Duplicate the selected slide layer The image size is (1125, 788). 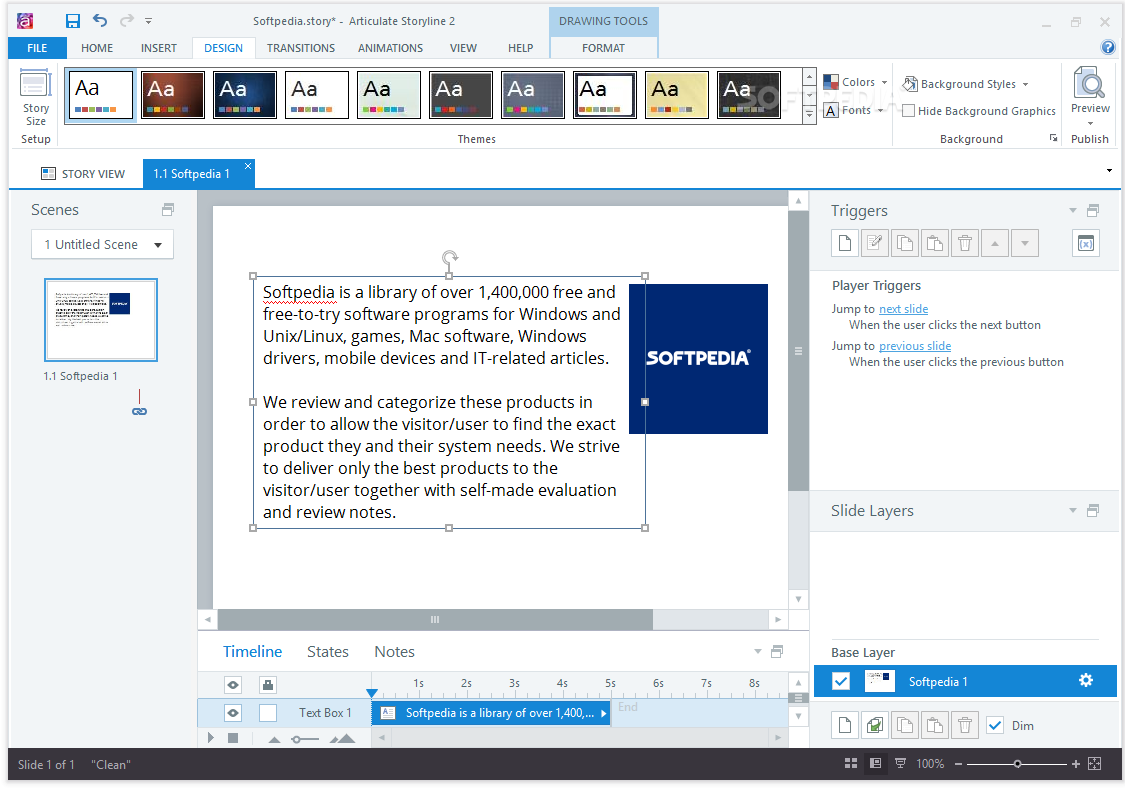(x=875, y=726)
